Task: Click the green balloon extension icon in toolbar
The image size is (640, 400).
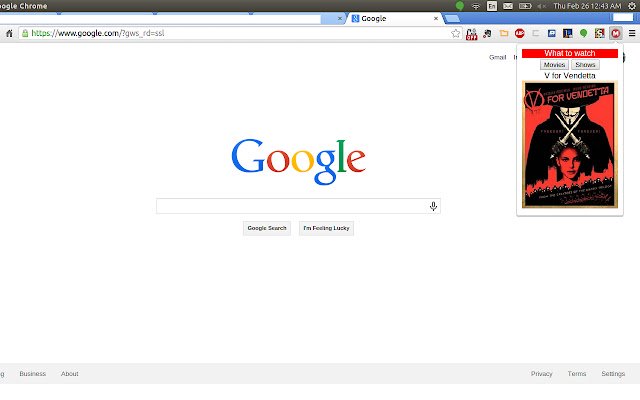Action: [583, 33]
